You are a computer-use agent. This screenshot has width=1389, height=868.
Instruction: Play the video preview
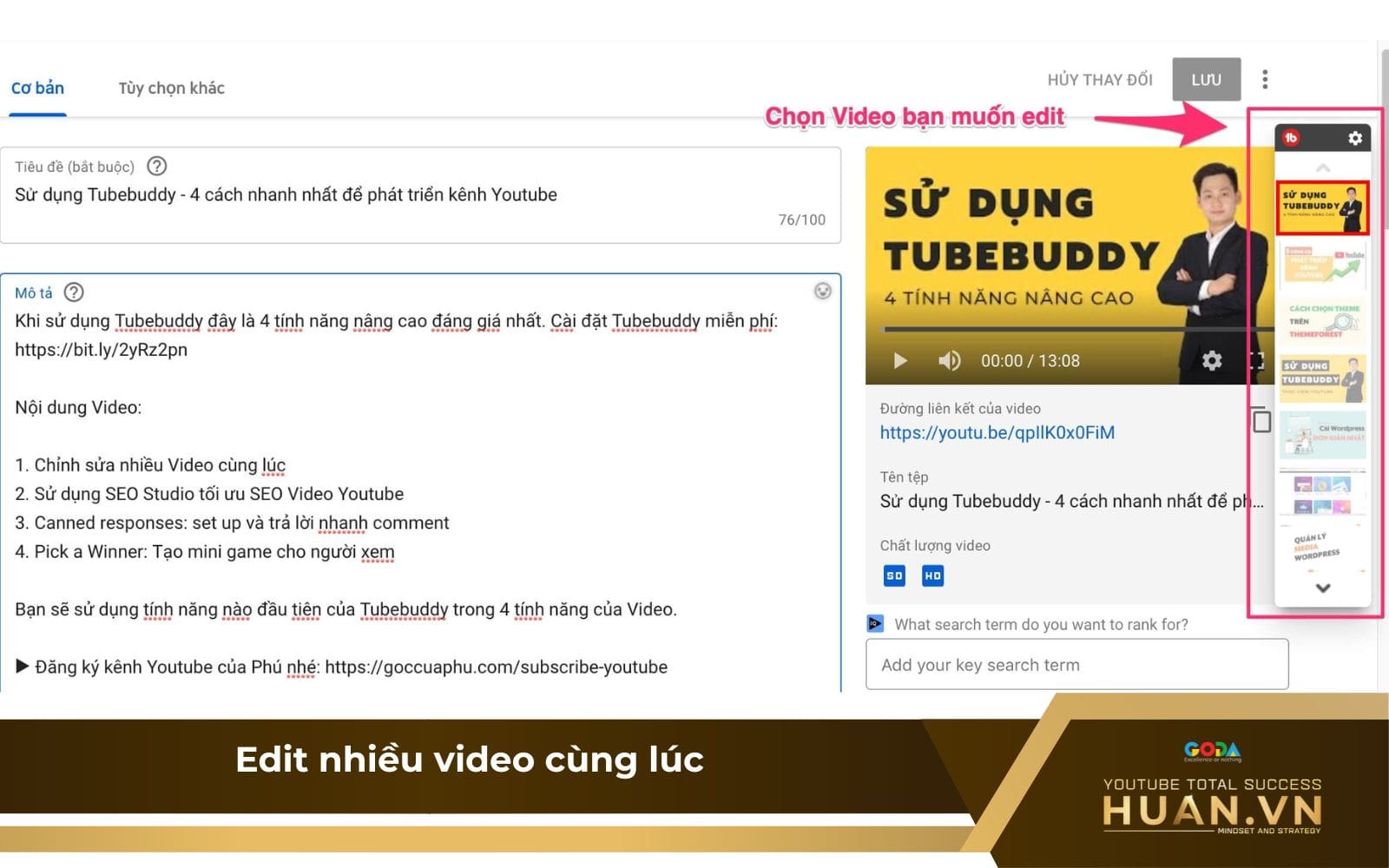899,360
